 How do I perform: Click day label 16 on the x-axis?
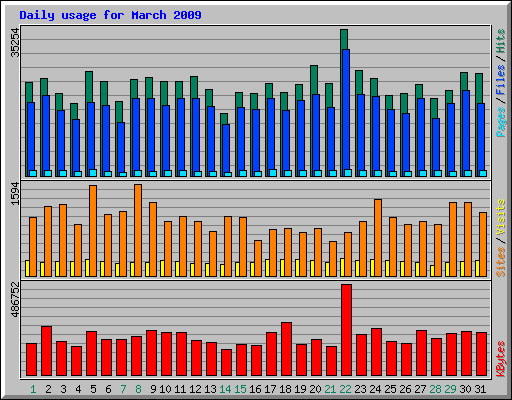tap(255, 389)
